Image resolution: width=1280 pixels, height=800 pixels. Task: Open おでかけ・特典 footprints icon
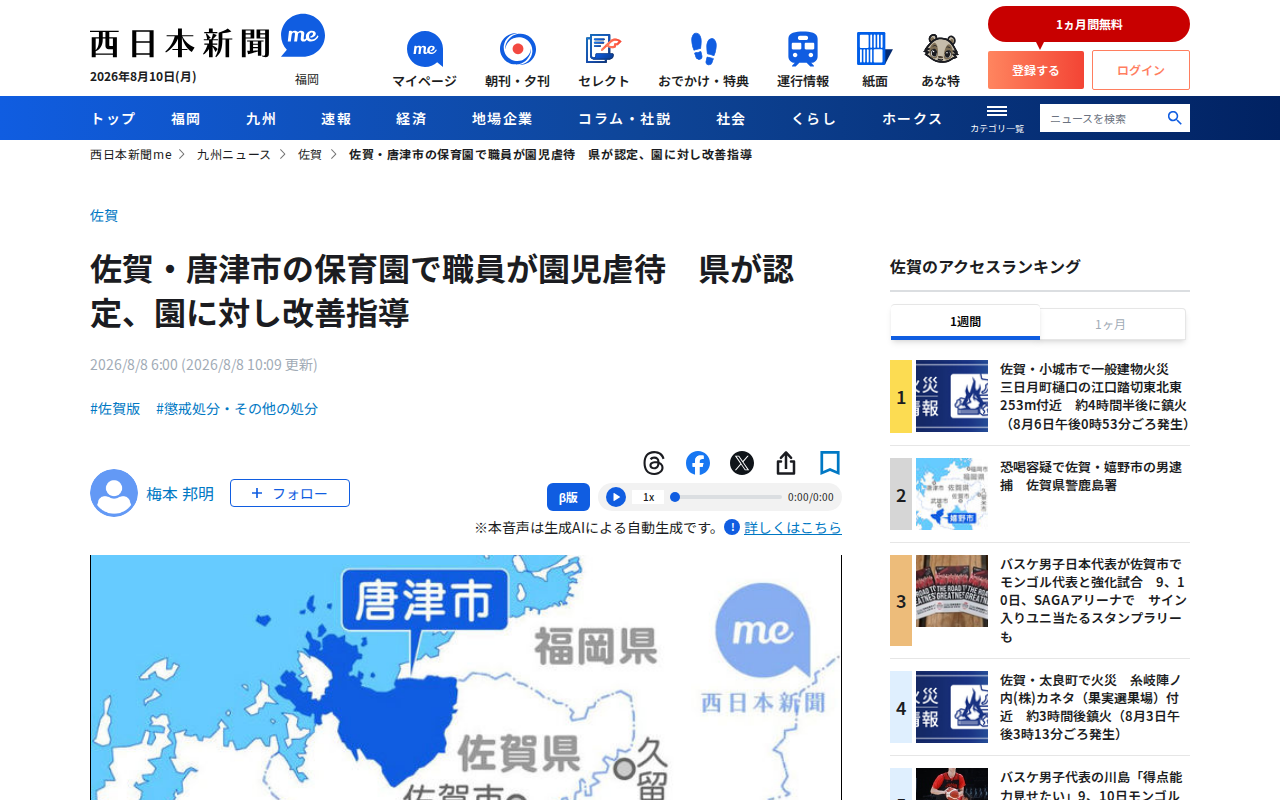click(703, 60)
